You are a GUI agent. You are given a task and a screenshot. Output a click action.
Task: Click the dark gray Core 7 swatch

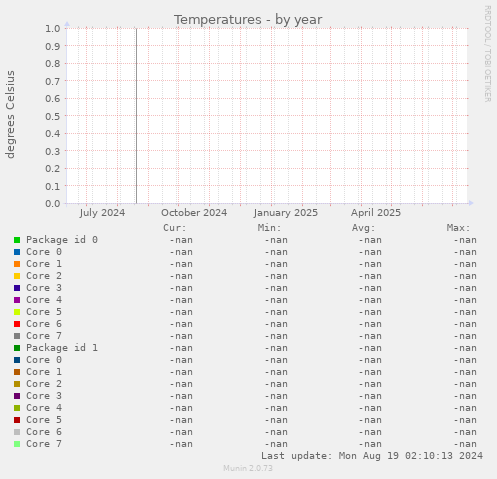click(17, 336)
